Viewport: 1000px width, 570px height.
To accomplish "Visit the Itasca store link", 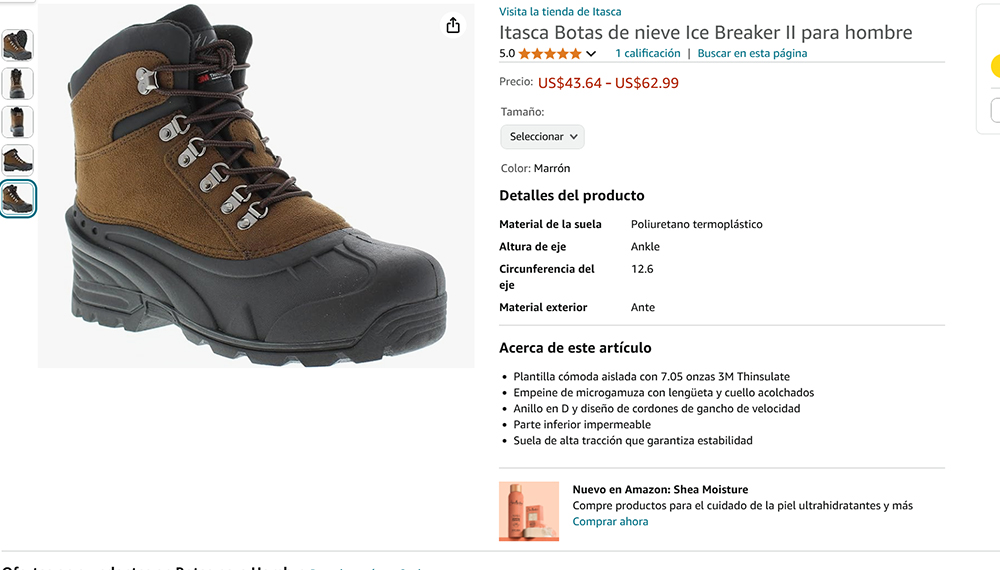I will [x=560, y=12].
